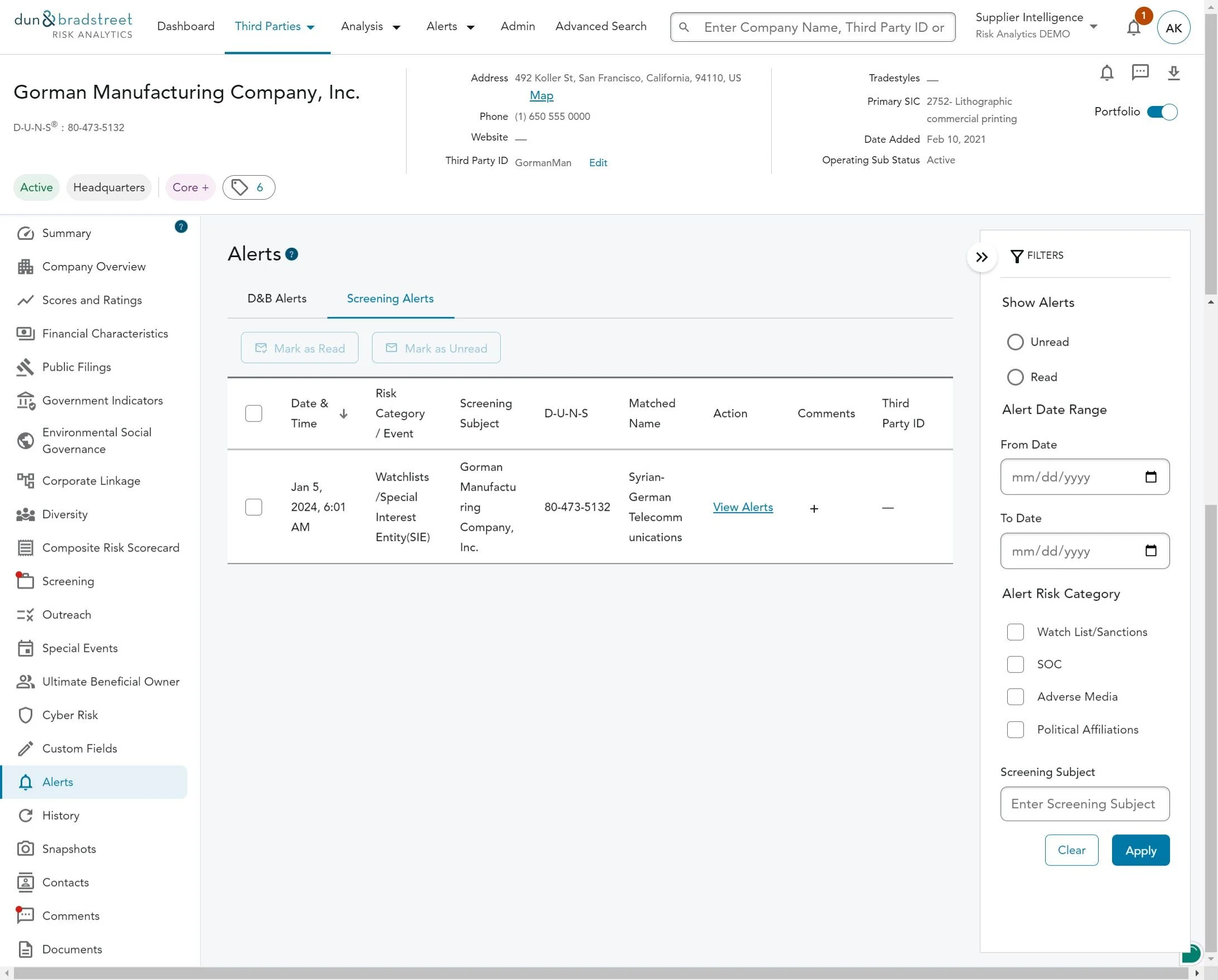Switch to the D&B Alerts tab
This screenshot has width=1218, height=980.
coord(277,298)
